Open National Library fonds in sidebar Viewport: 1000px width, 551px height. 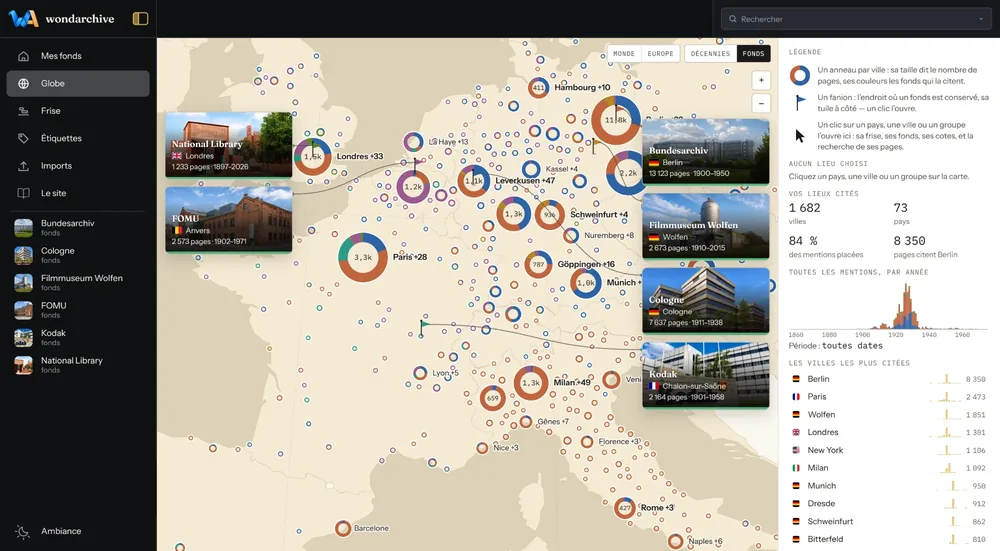click(x=78, y=365)
